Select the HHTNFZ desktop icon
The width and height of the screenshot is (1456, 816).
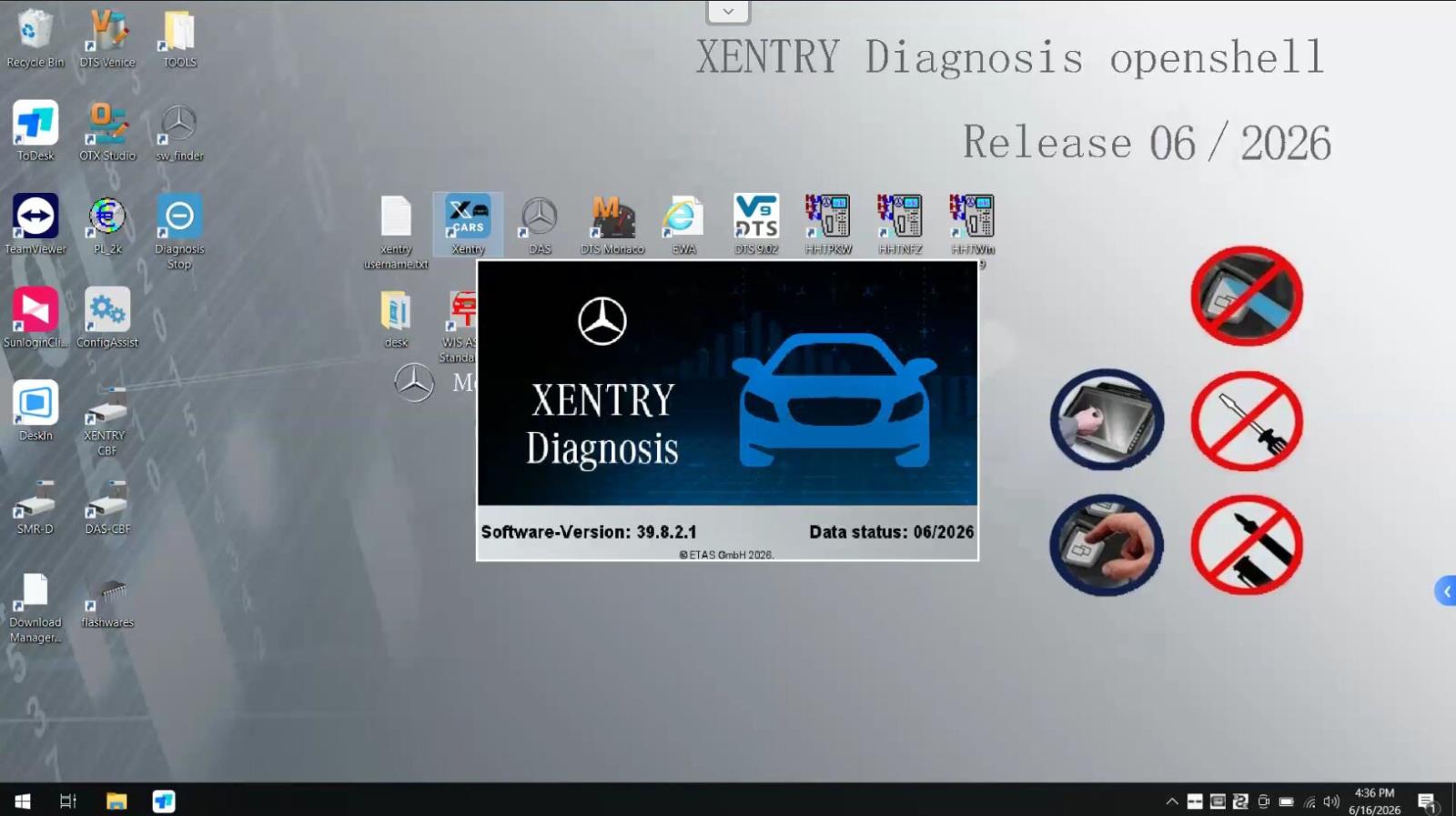(x=900, y=225)
